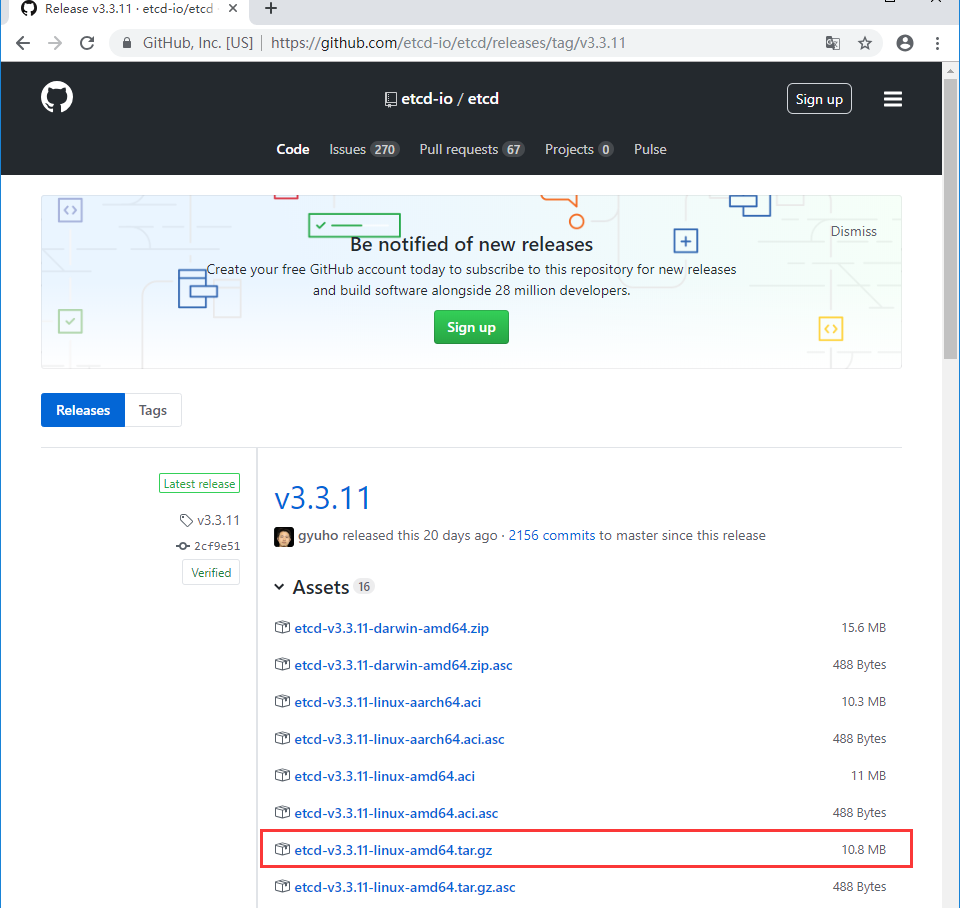
Task: Open a new browser tab
Action: pyautogui.click(x=271, y=9)
